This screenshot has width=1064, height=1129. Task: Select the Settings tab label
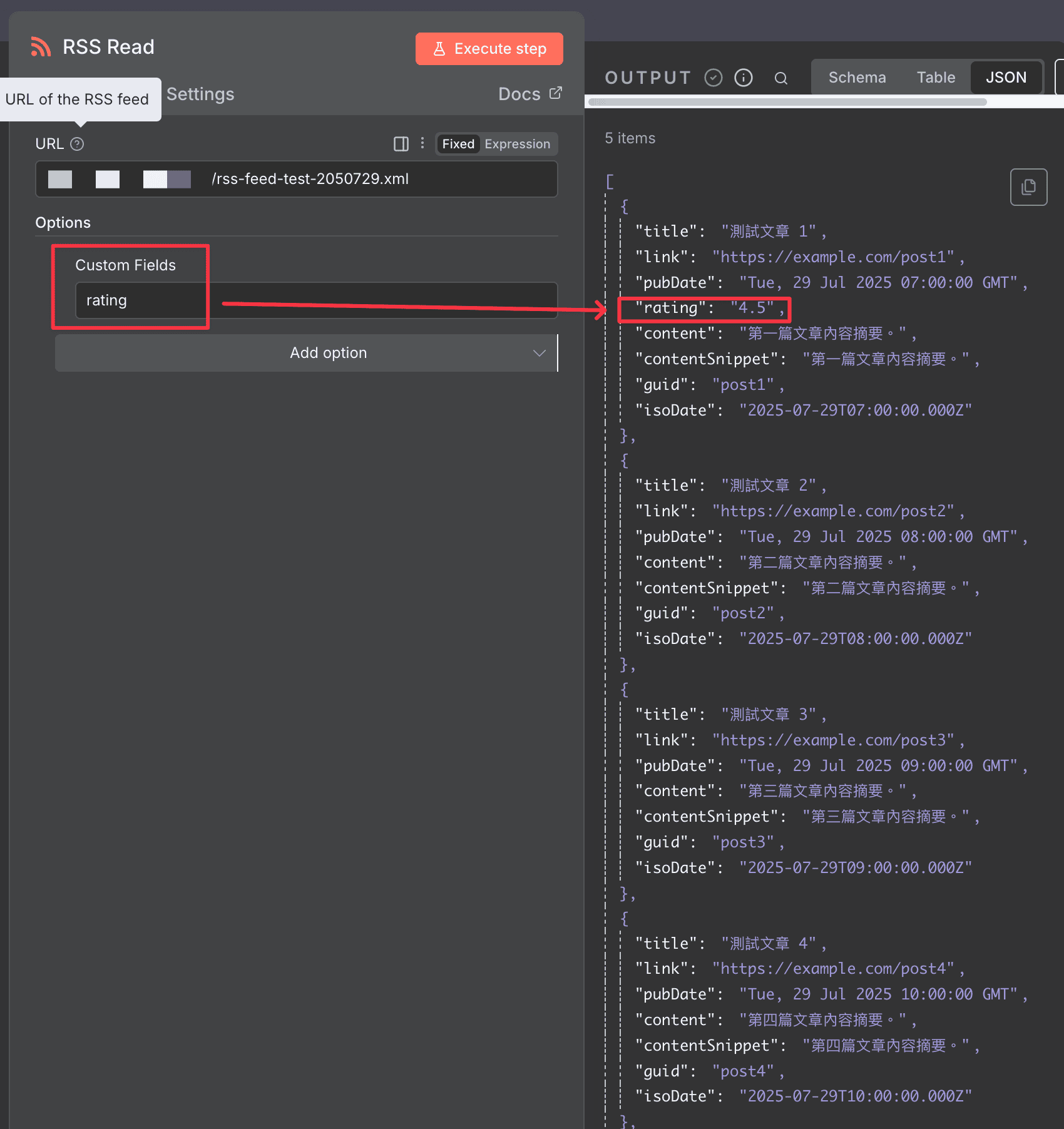coord(200,94)
